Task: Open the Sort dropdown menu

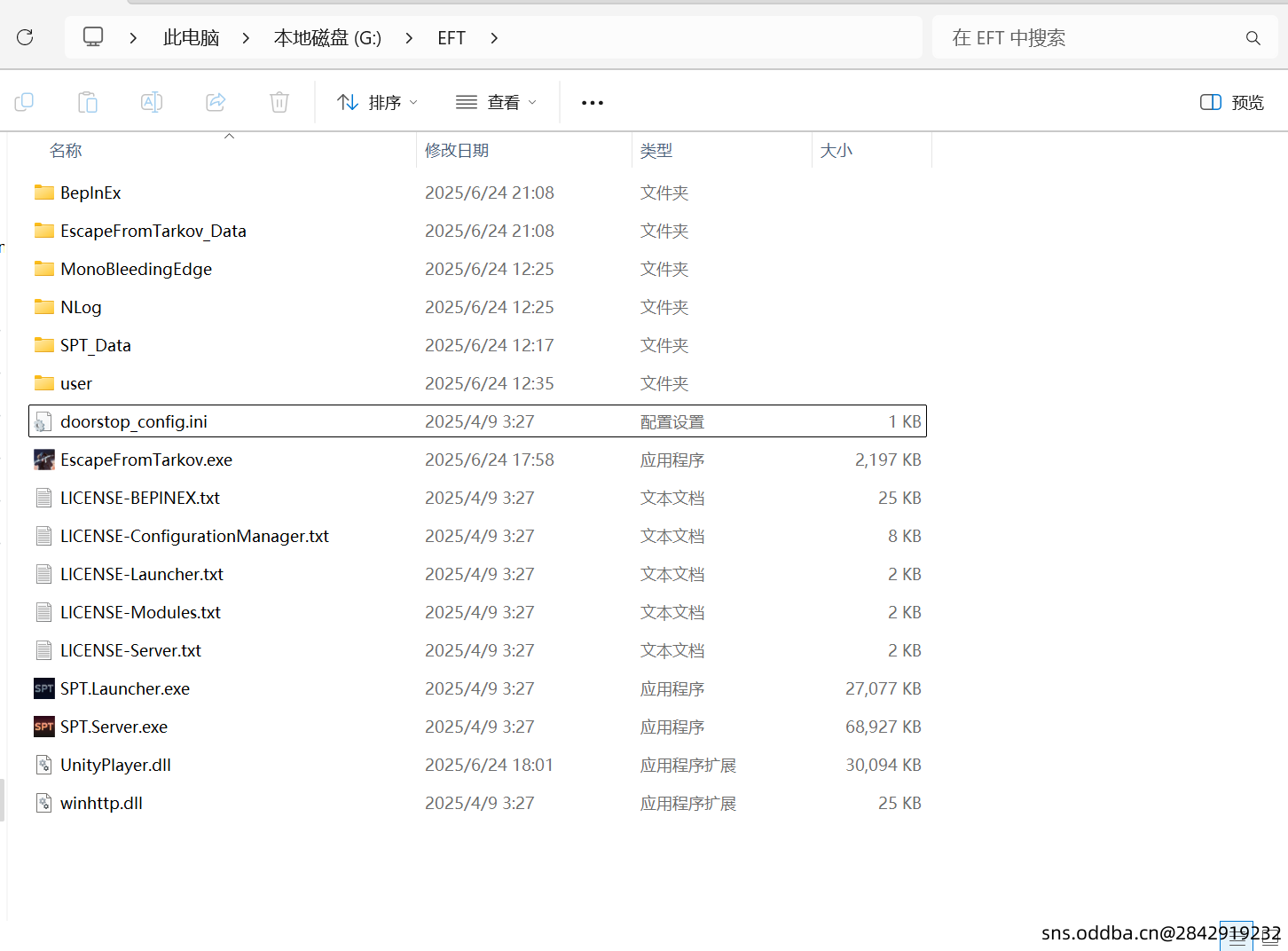Action: pos(377,102)
